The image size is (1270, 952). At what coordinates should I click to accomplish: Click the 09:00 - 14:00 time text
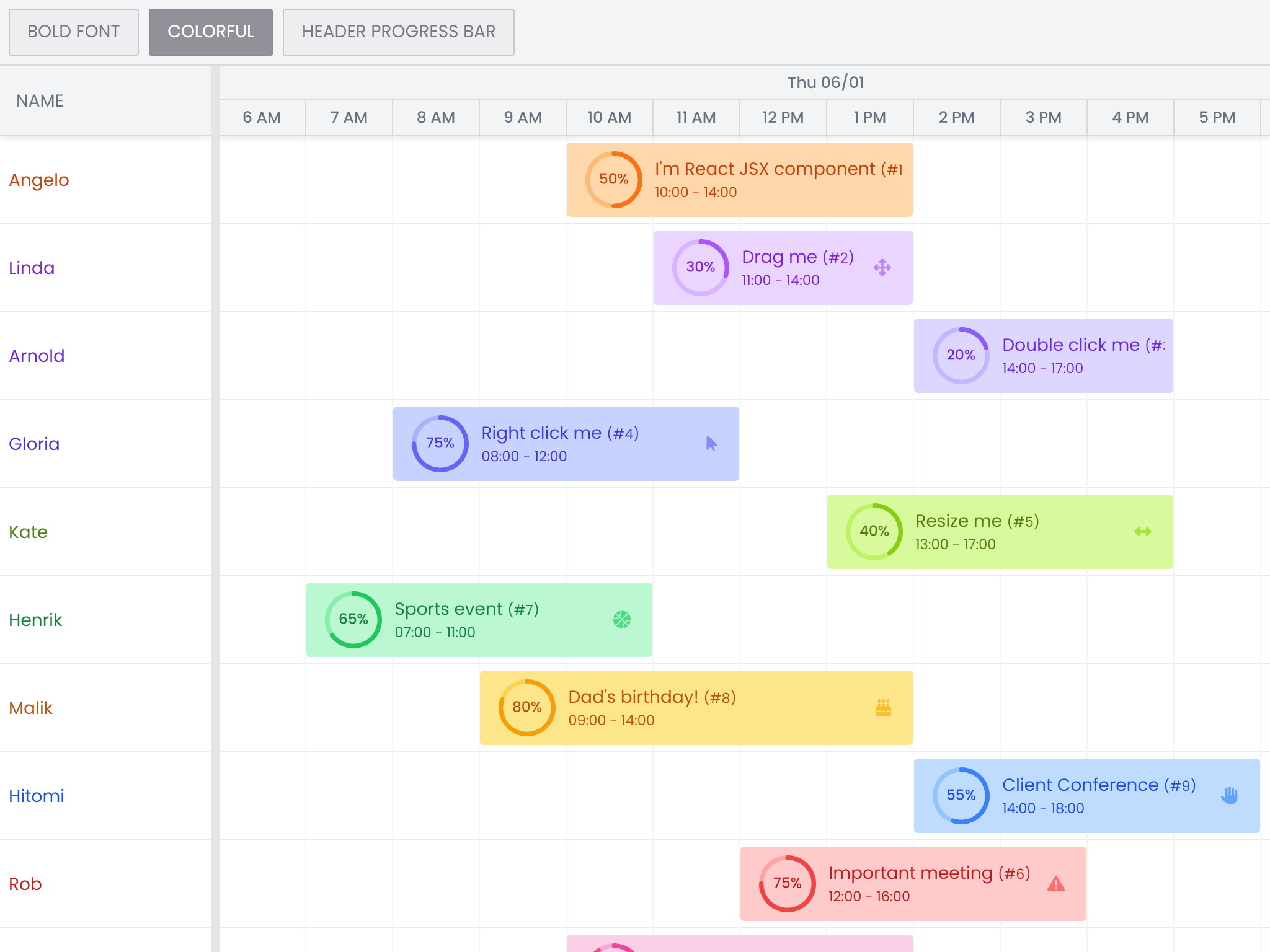[611, 721]
